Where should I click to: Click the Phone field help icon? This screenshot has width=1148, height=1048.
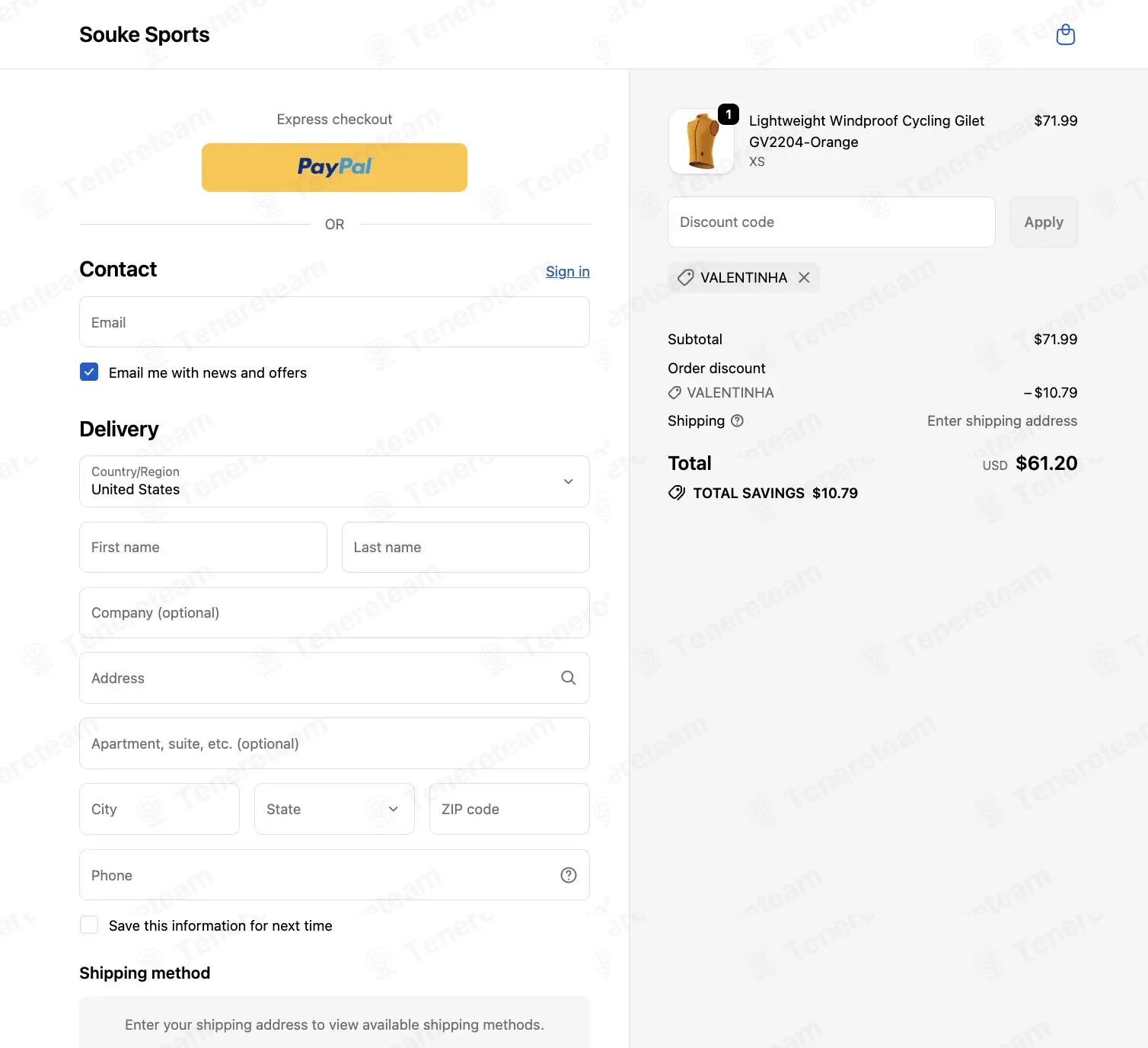coord(569,875)
